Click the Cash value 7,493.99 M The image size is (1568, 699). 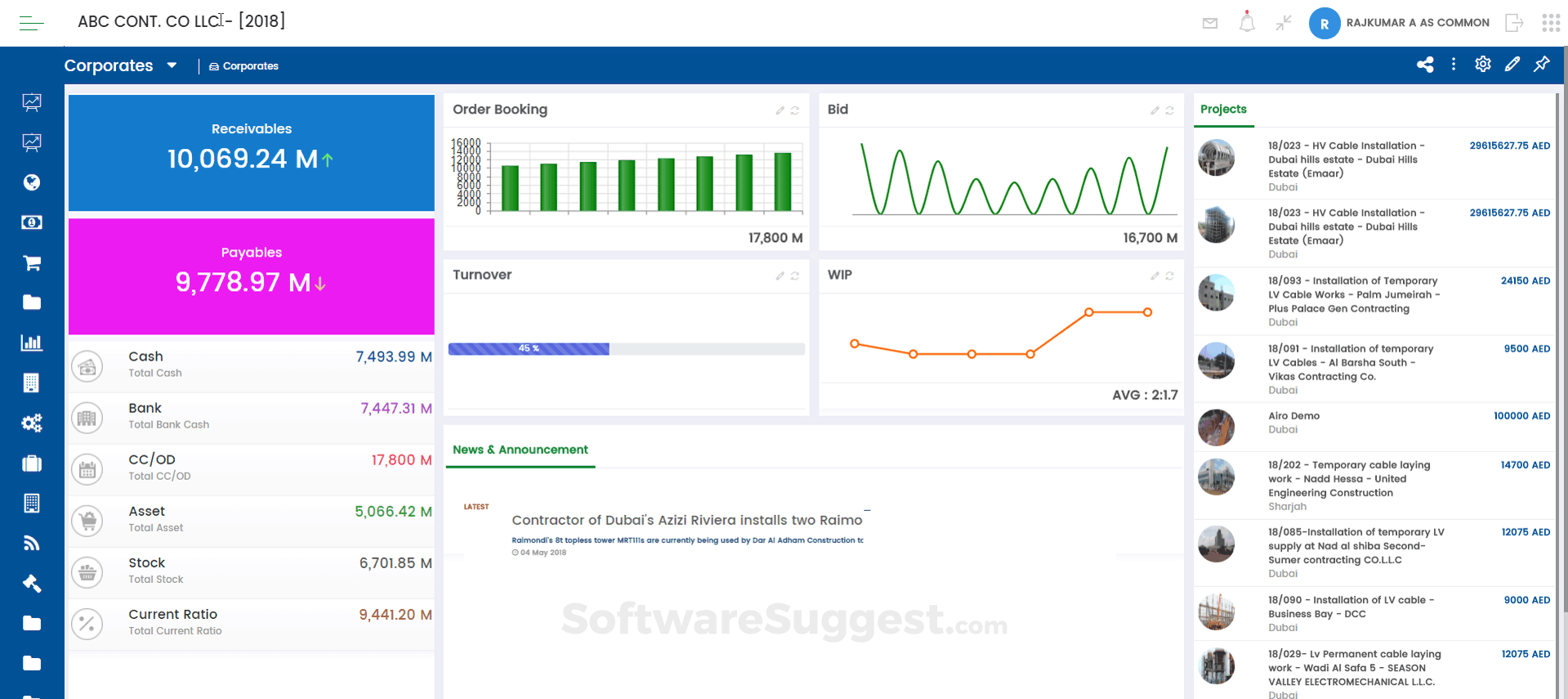(394, 357)
